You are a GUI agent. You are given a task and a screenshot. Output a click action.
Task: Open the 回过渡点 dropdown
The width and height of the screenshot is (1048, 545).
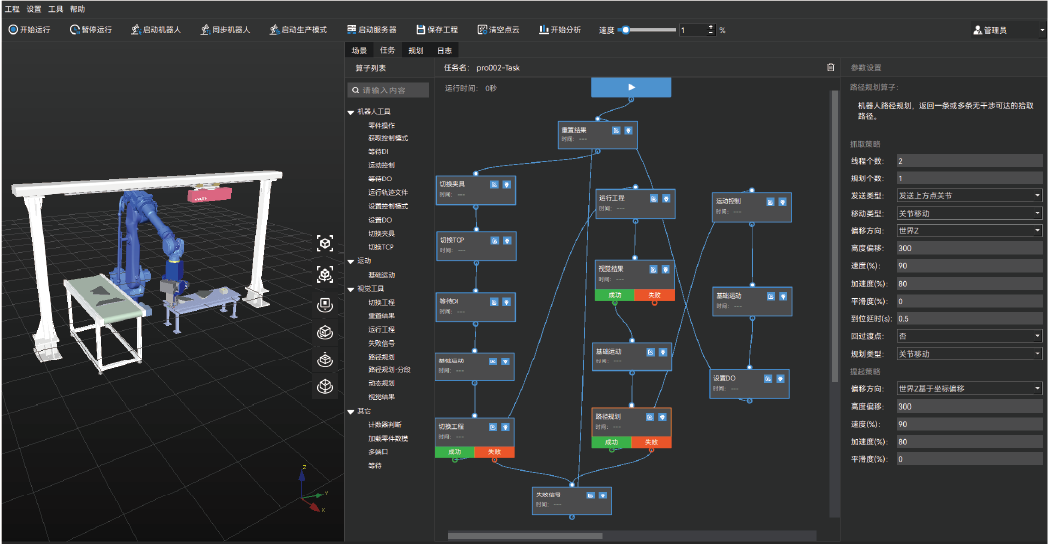click(969, 336)
